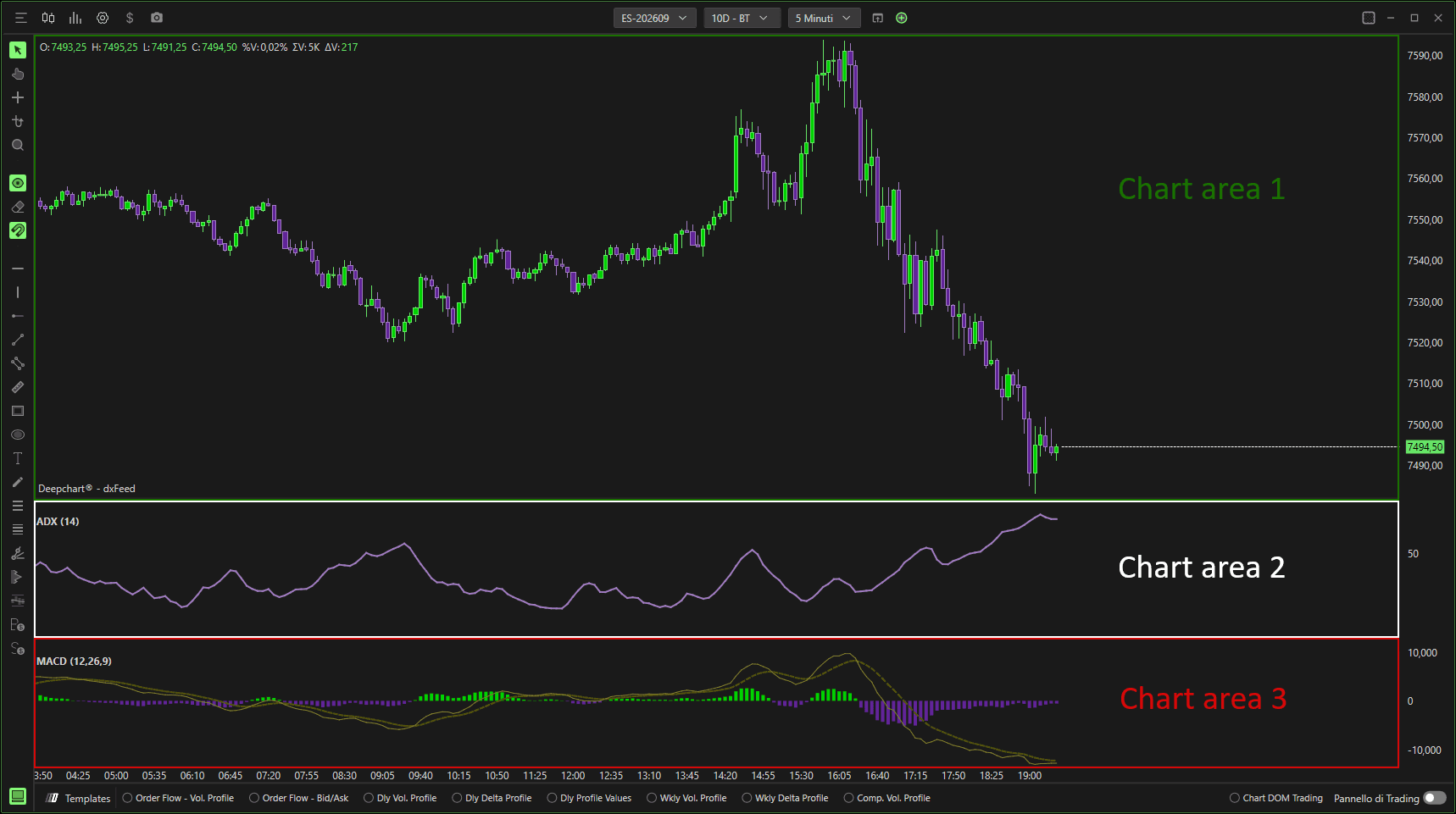Image resolution: width=1456 pixels, height=814 pixels.
Task: Select Chart DOM Trading option
Action: [1276, 798]
